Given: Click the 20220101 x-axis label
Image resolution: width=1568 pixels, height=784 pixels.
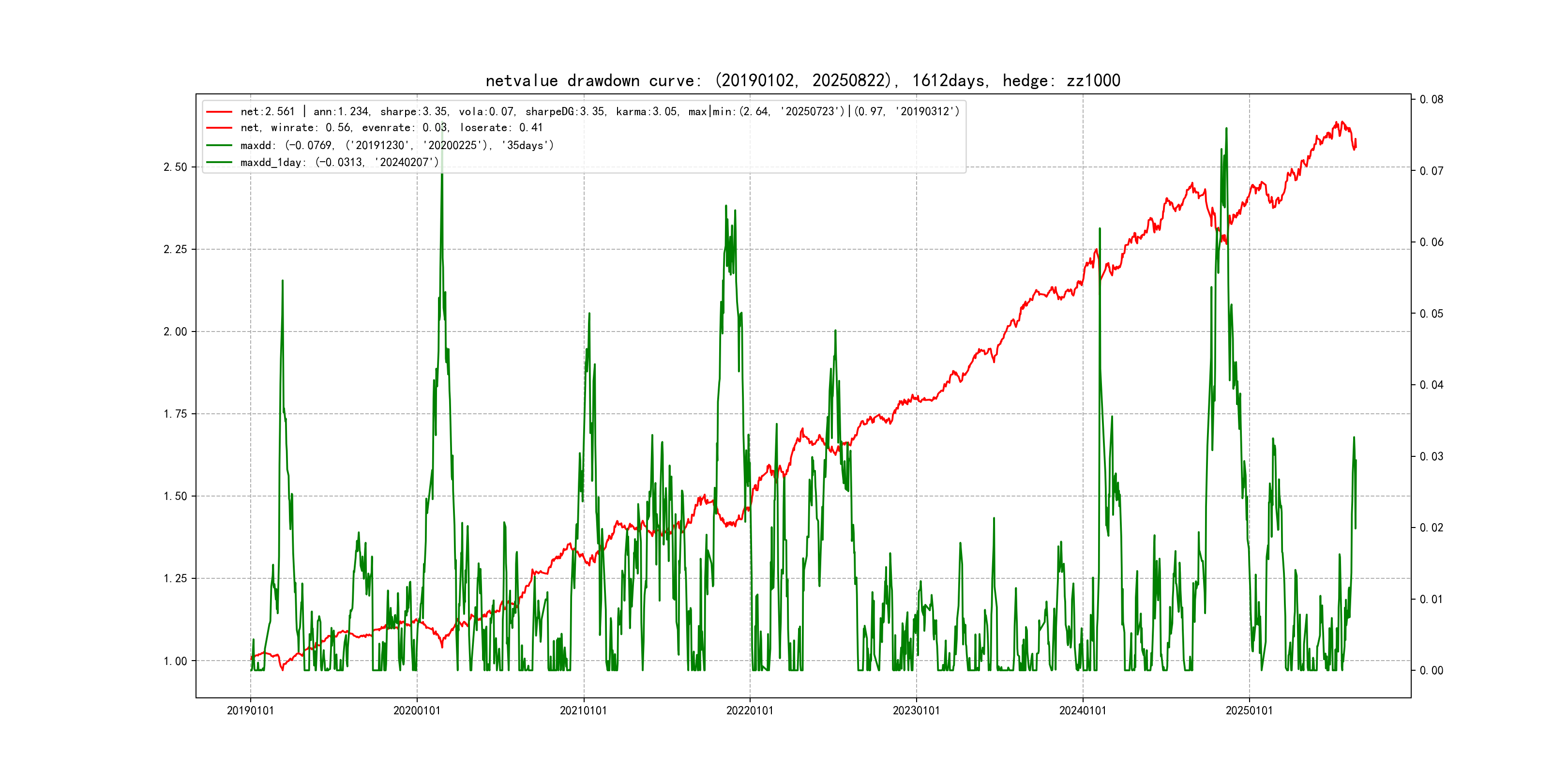Looking at the screenshot, I should [x=750, y=710].
